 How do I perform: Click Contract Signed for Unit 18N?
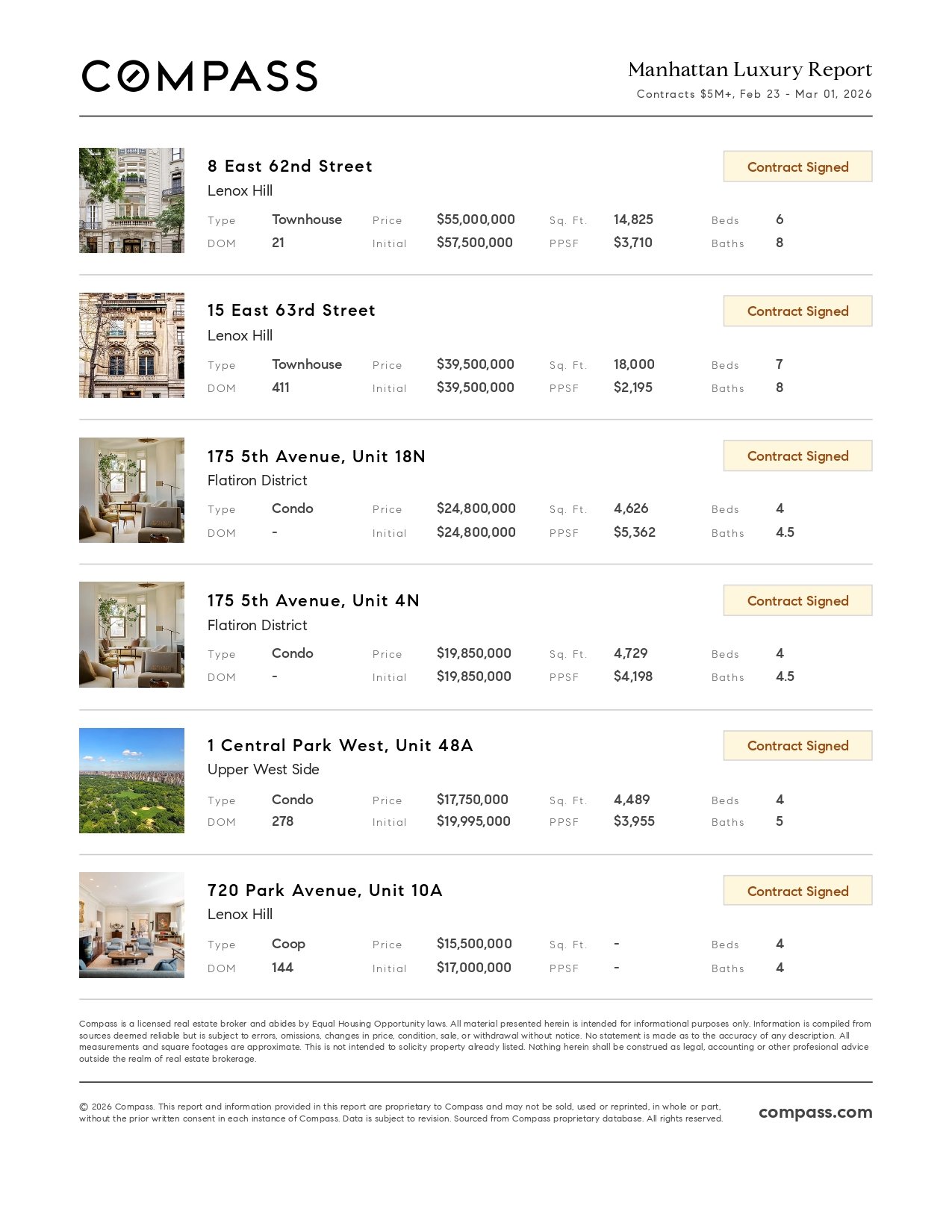[x=797, y=456]
